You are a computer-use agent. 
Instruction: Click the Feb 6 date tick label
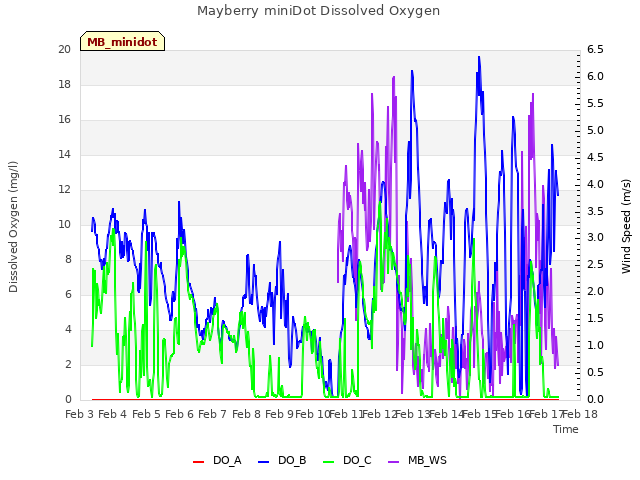click(180, 414)
